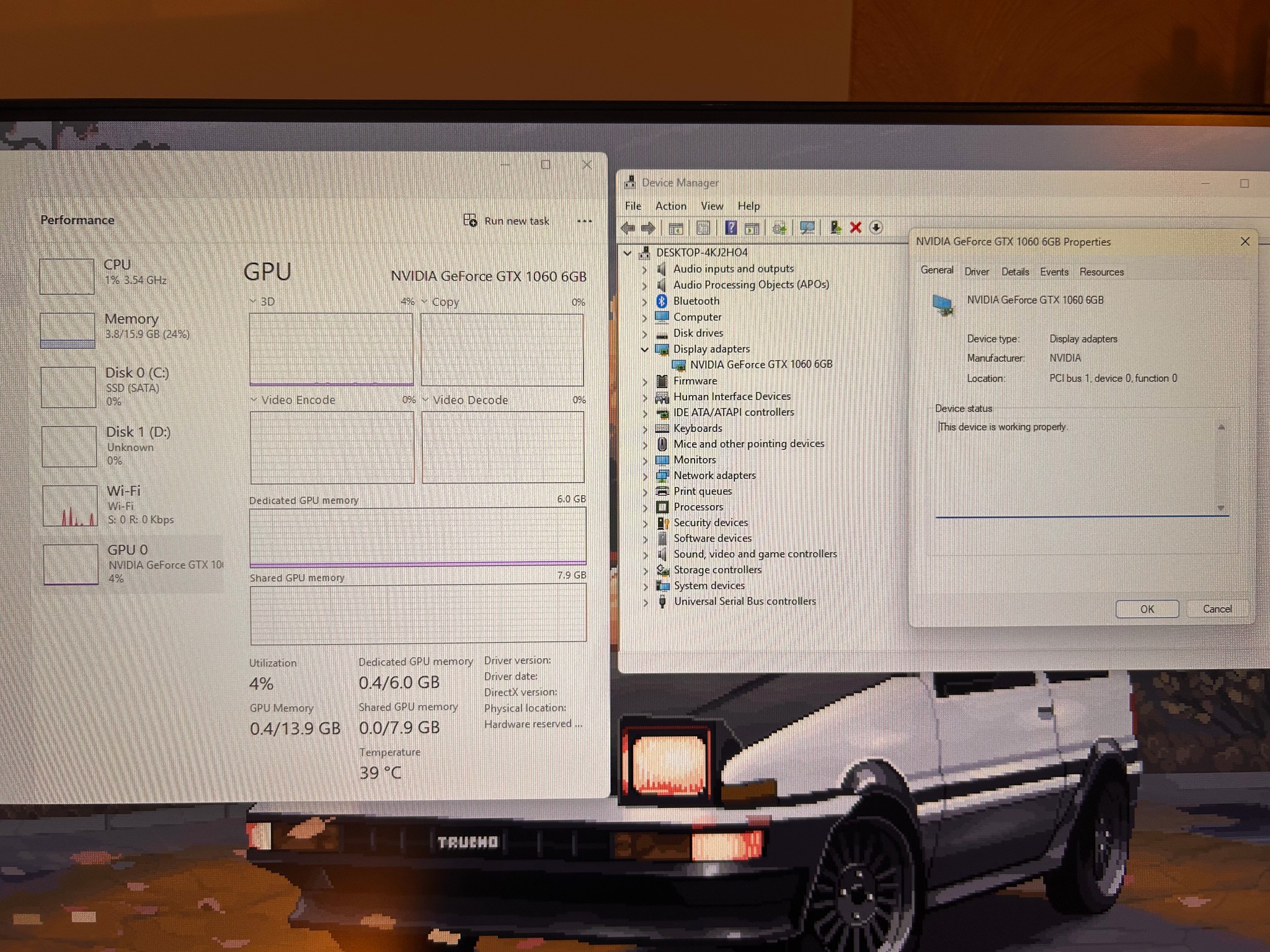1270x952 pixels.
Task: Click the Back arrow in Device Manager toolbar
Action: point(628,228)
